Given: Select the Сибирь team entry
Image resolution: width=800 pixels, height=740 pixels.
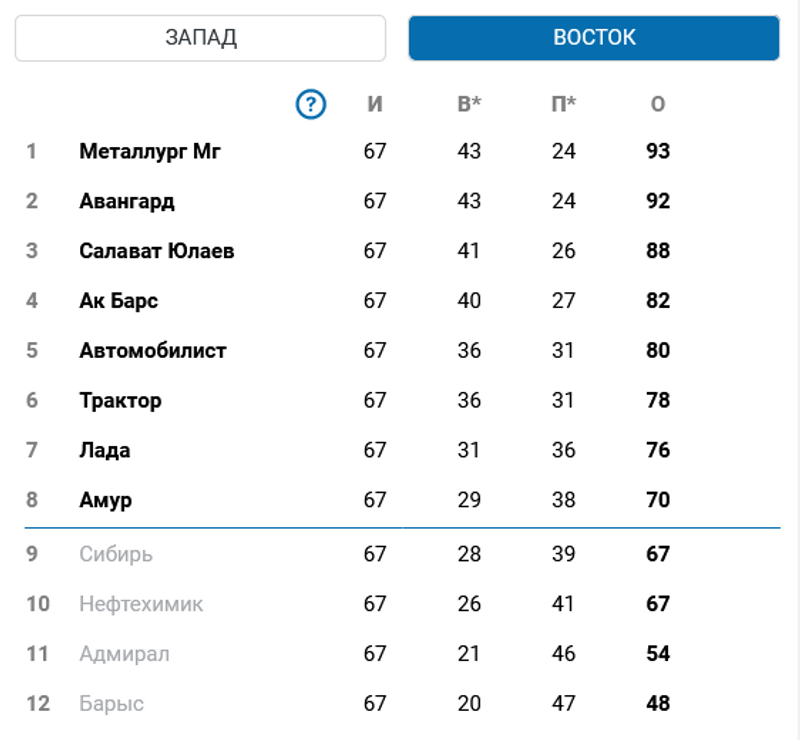Looking at the screenshot, I should pyautogui.click(x=116, y=554).
